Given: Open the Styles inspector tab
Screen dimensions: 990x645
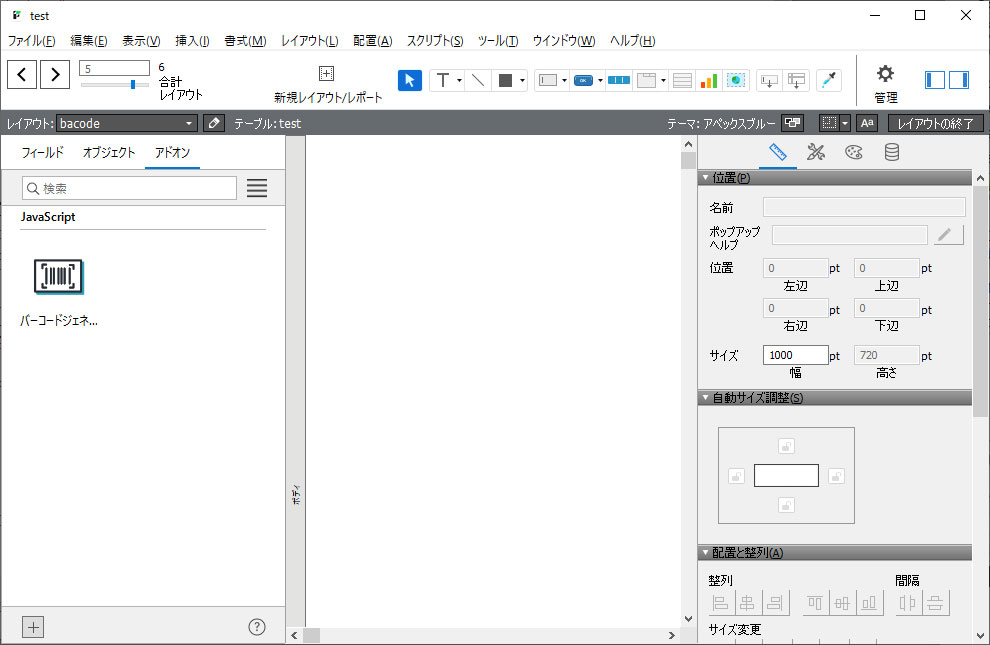Looking at the screenshot, I should 816,152.
